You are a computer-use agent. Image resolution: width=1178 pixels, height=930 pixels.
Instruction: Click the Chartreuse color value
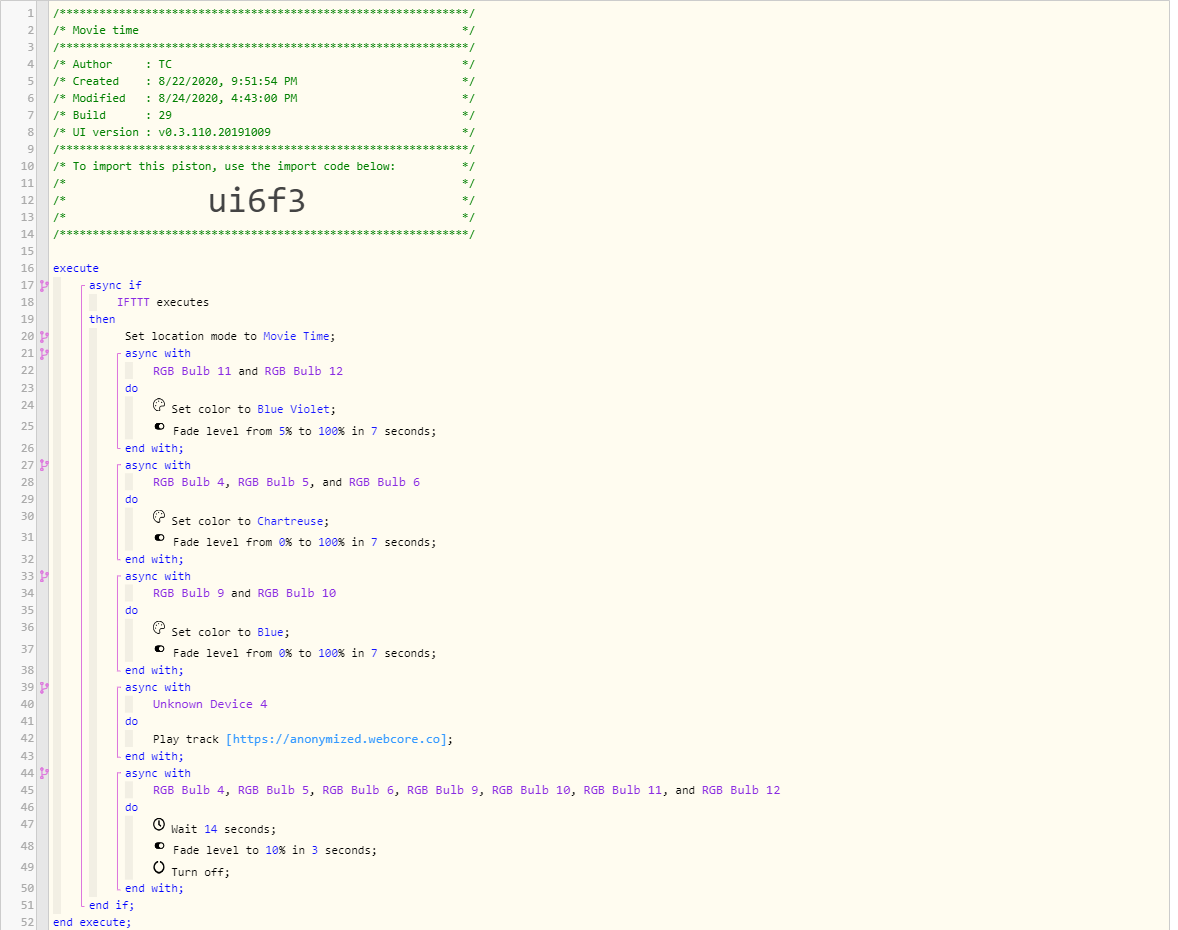(x=290, y=521)
